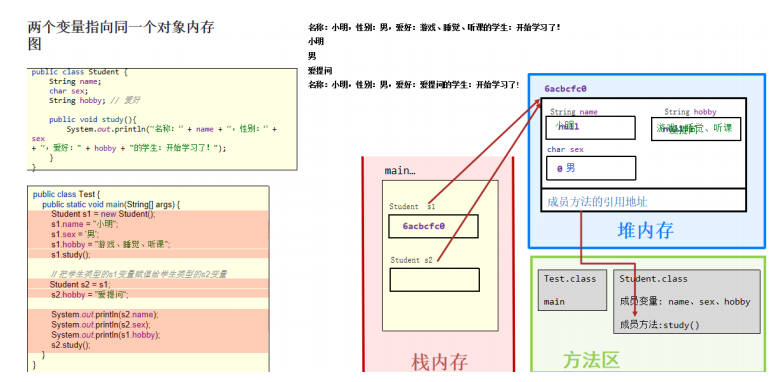The height and width of the screenshot is (382, 781).
Task: Click the 栈内存 label
Action: 439,362
